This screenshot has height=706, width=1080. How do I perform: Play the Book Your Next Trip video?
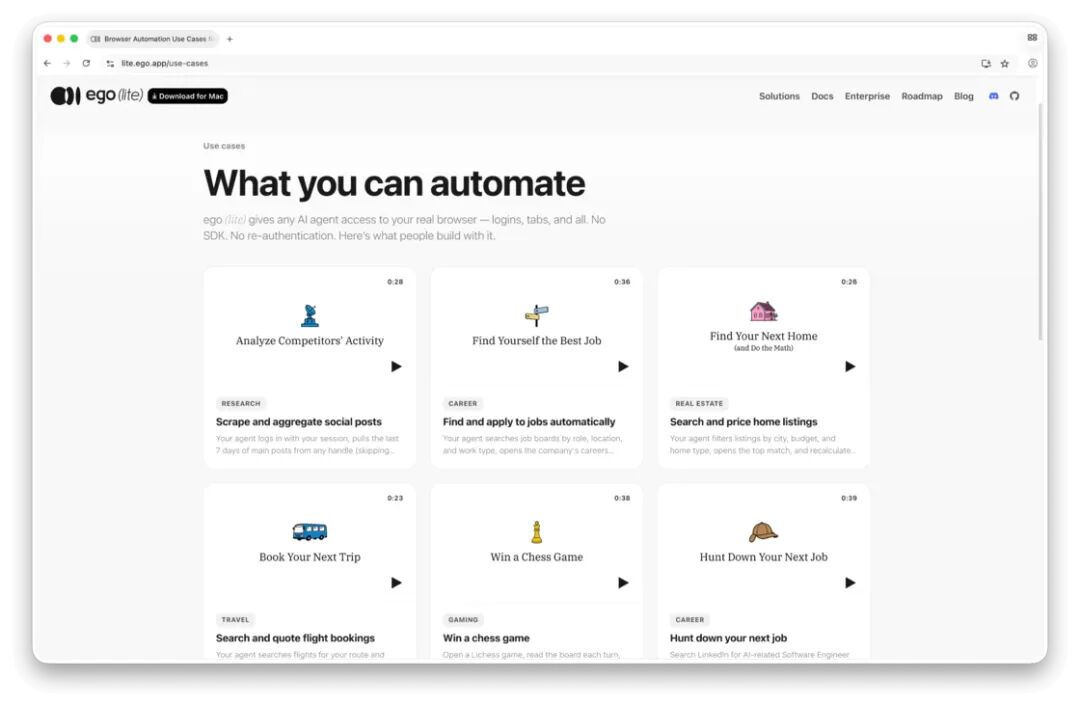[396, 583]
